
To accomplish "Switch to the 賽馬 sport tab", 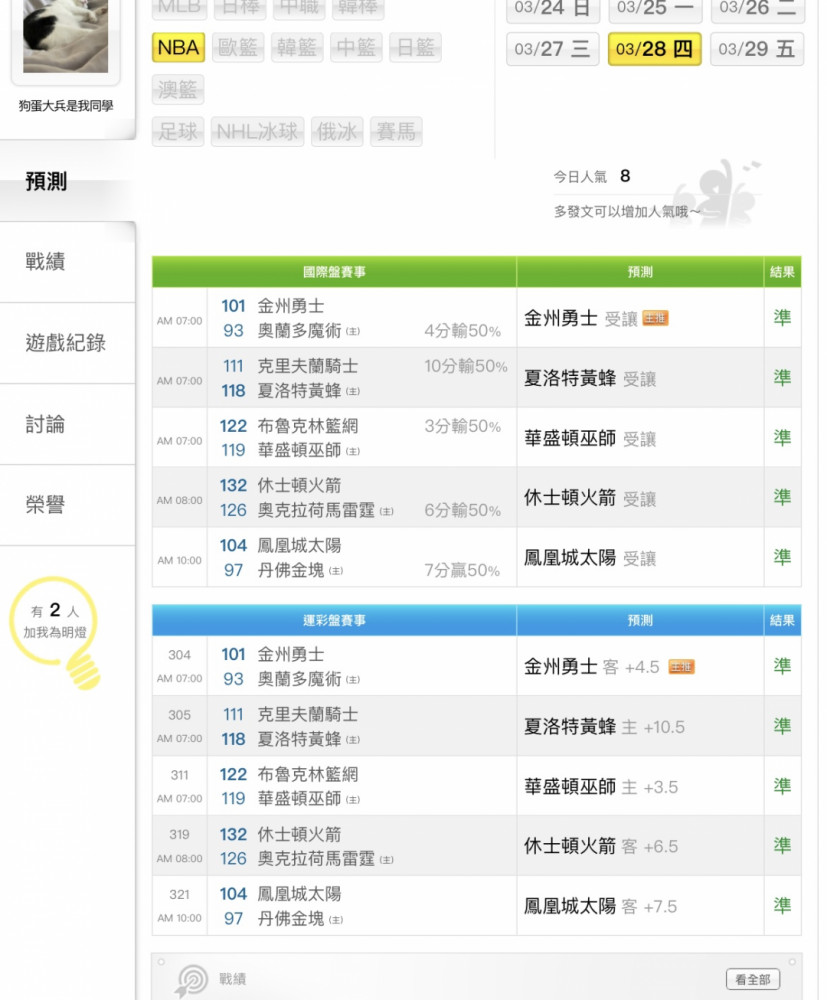I will pyautogui.click(x=396, y=131).
